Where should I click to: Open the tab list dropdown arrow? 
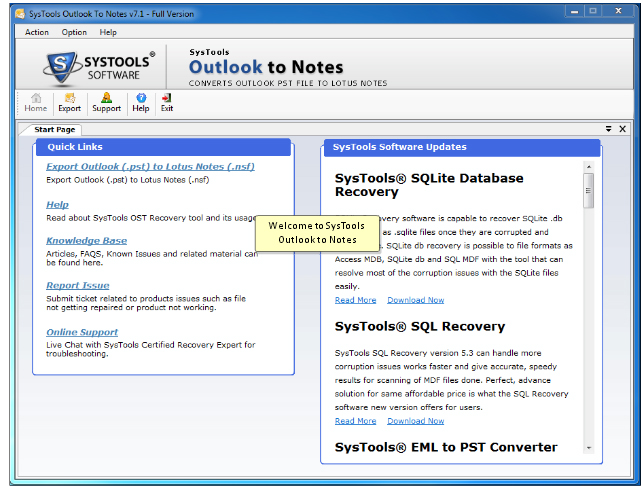point(608,129)
